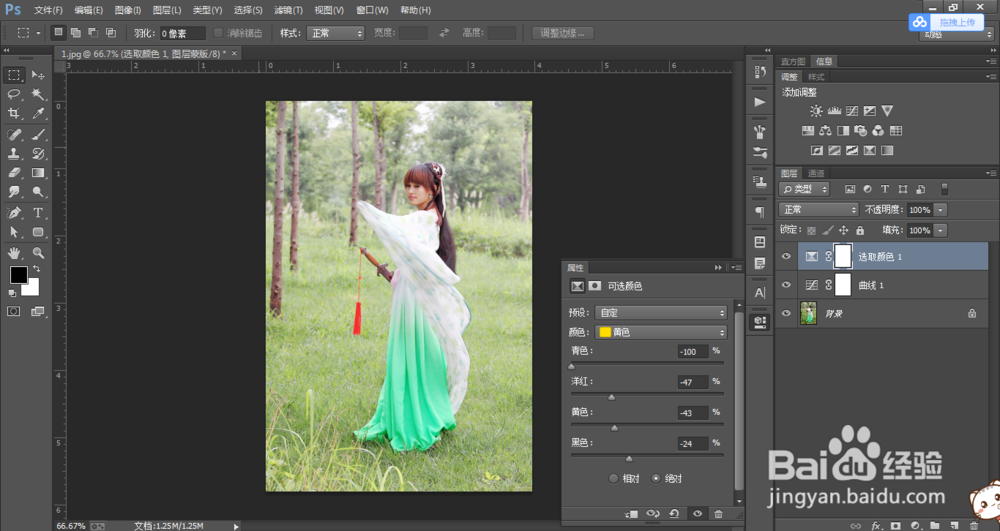Close the 1.jpg document tab
The height and width of the screenshot is (531, 1000).
[234, 54]
